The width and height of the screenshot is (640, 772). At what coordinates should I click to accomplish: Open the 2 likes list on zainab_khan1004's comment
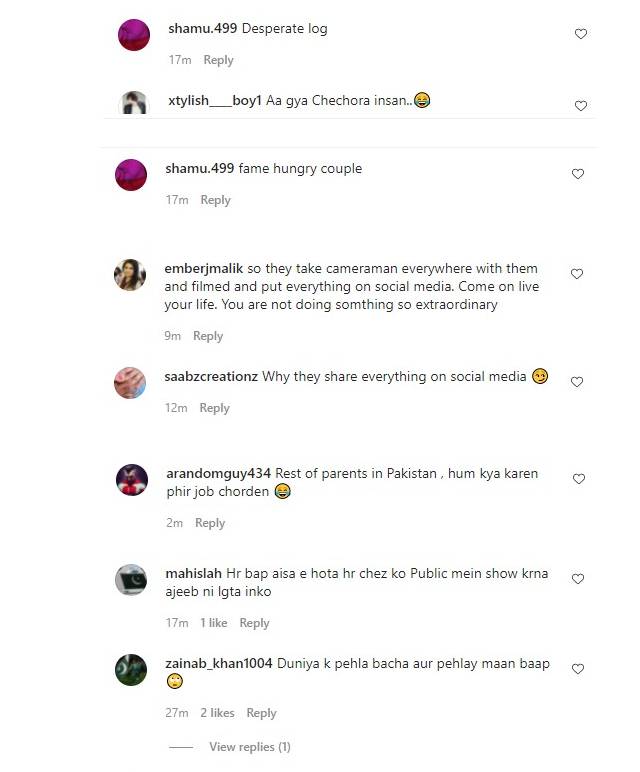point(217,713)
